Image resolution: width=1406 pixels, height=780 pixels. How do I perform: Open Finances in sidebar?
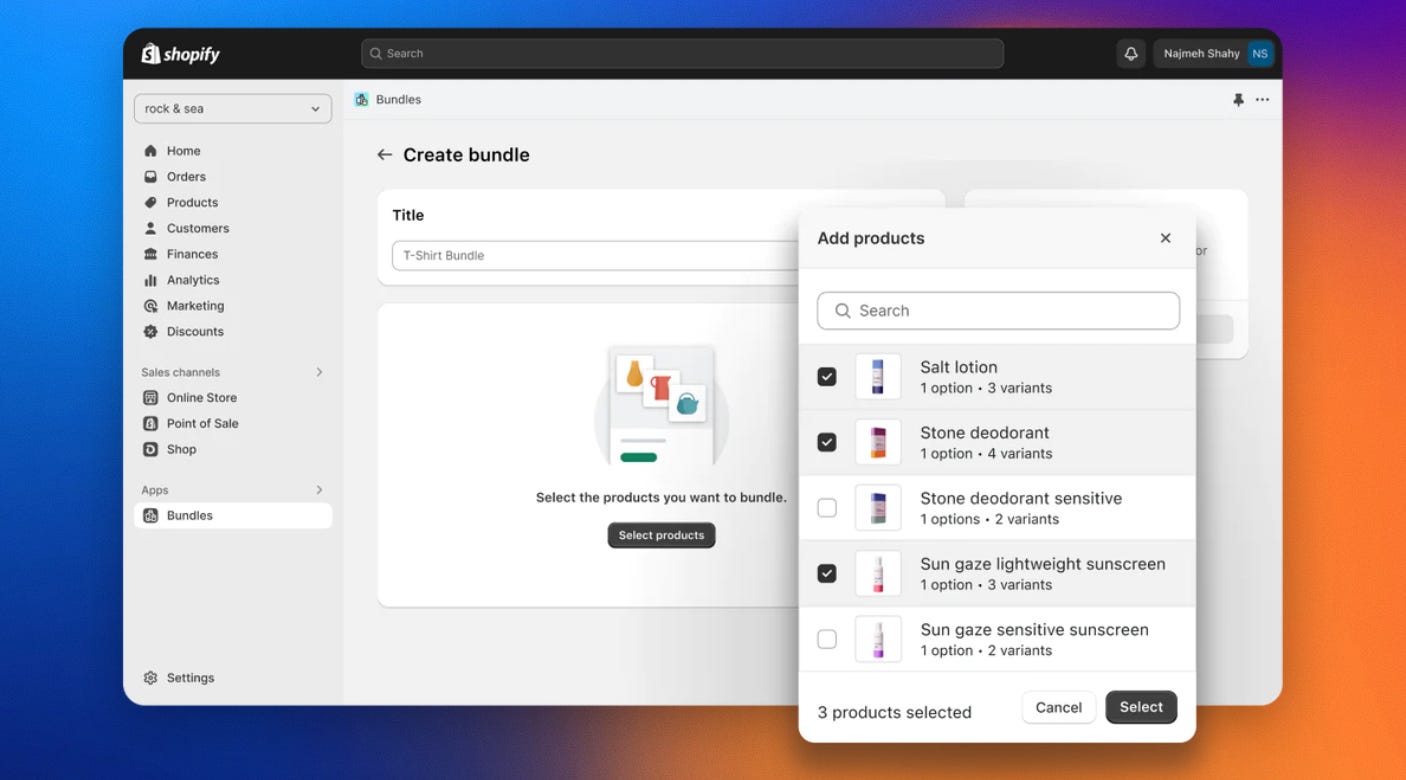[x=192, y=255]
